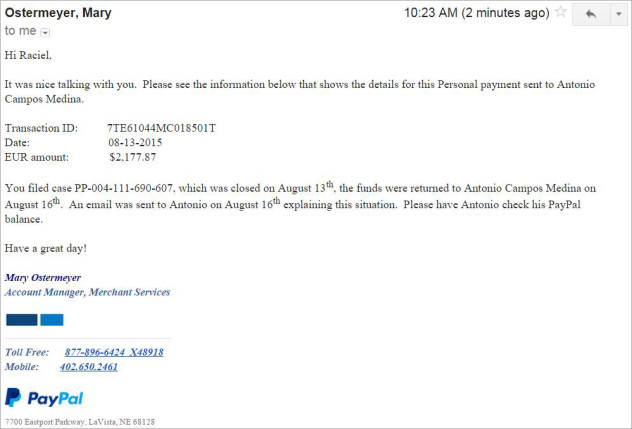Click the date value 08-13-2015
Screen dimensions: 632x429
point(135,143)
